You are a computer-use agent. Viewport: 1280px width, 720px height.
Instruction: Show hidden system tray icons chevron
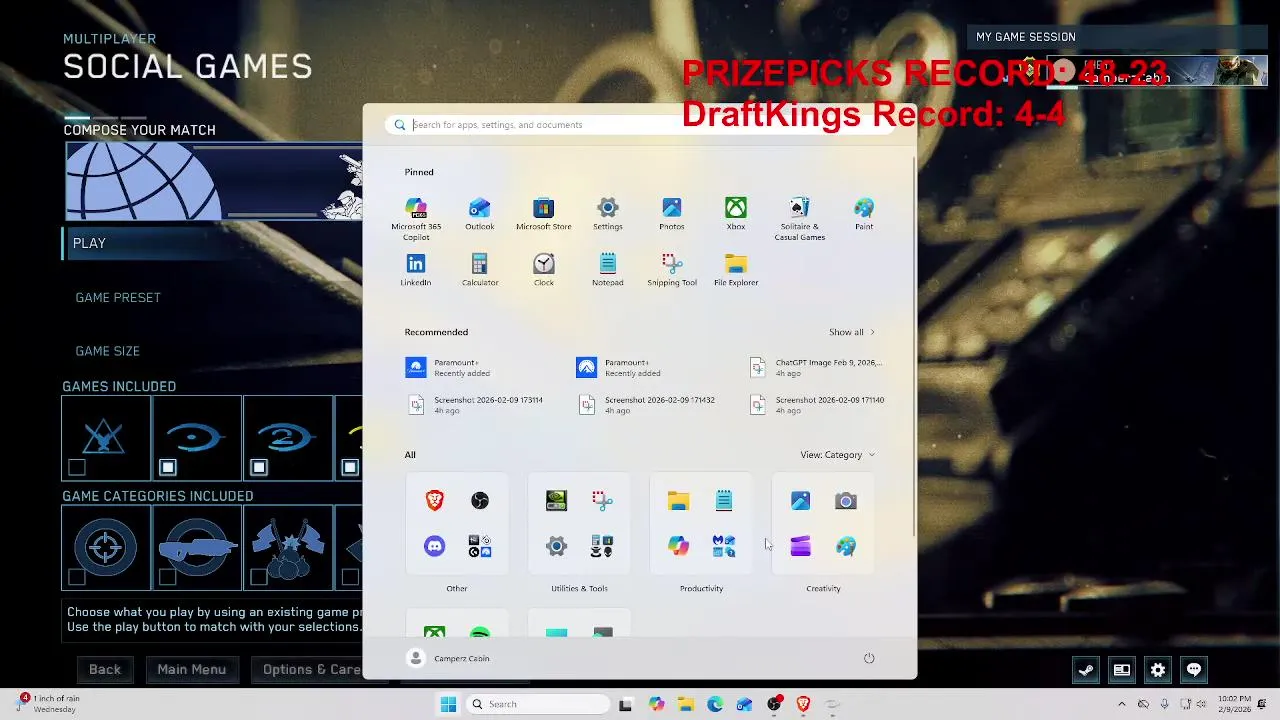(x=1121, y=704)
